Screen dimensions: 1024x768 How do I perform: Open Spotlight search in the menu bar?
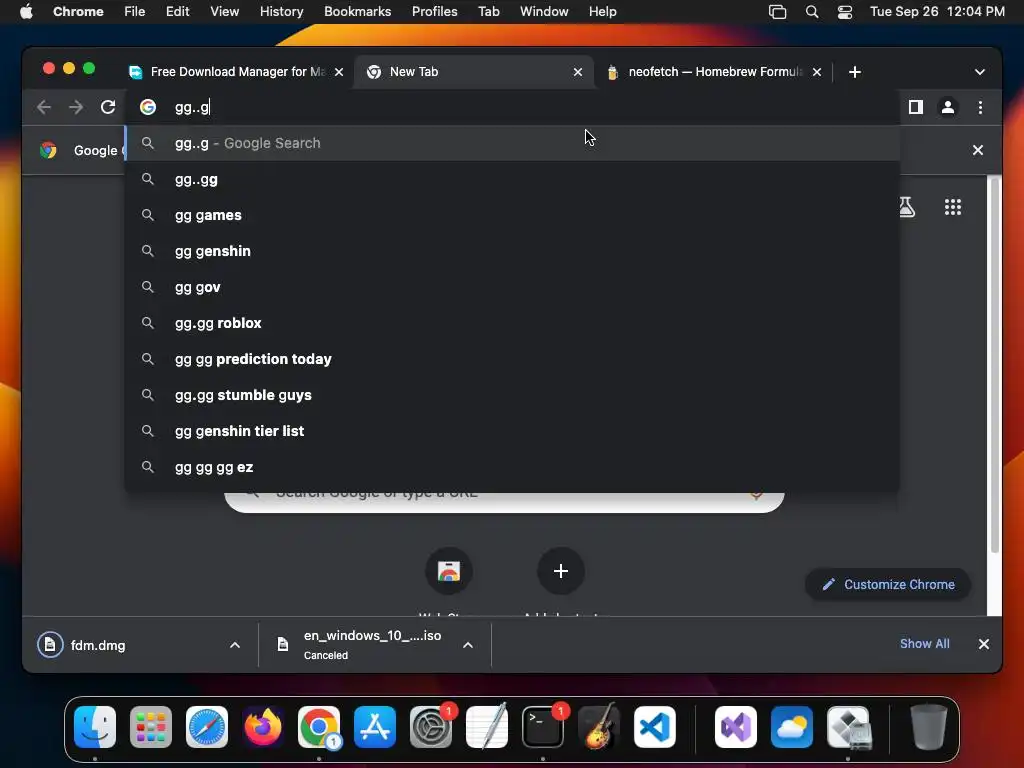812,12
